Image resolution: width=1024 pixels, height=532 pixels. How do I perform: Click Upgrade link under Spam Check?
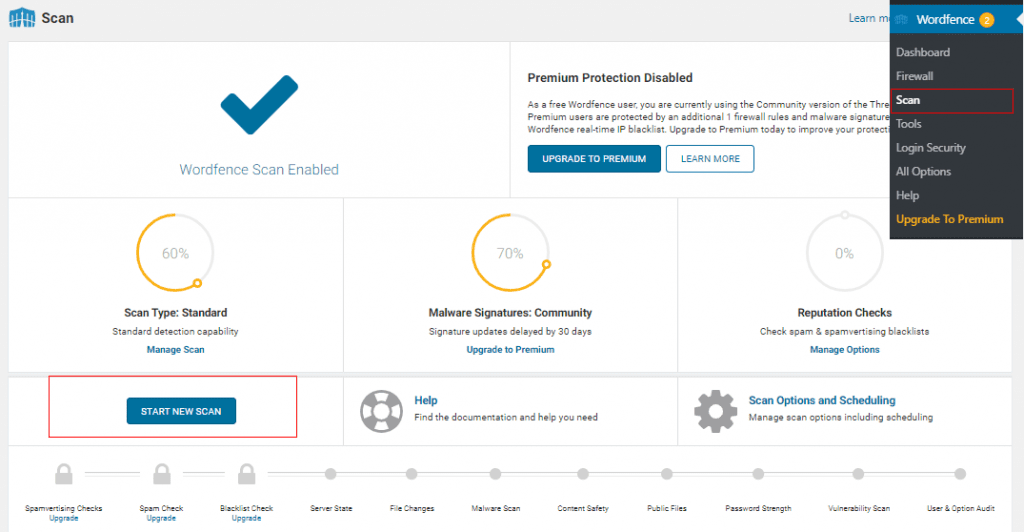(161, 518)
